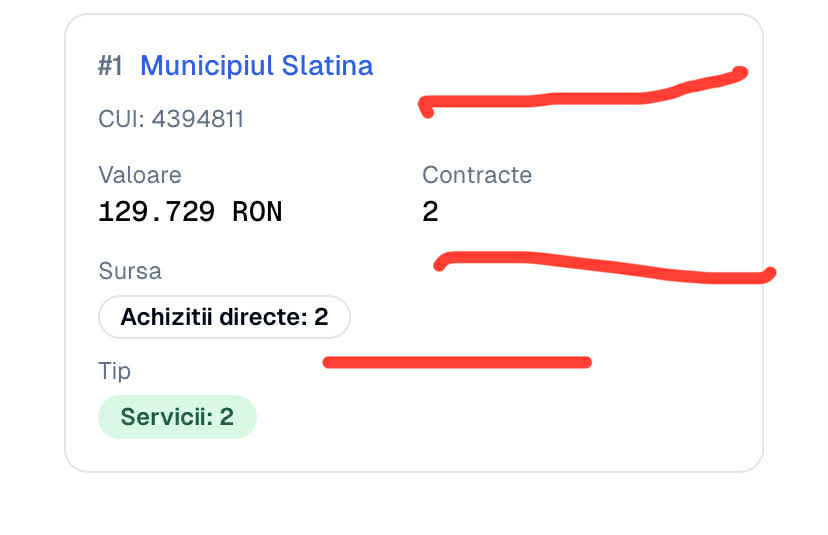Click the #1 rank number
The width and height of the screenshot is (828, 535).
pyautogui.click(x=110, y=66)
